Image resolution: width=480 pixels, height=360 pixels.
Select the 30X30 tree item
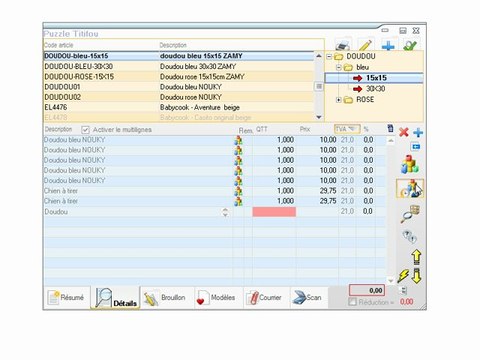click(x=376, y=89)
